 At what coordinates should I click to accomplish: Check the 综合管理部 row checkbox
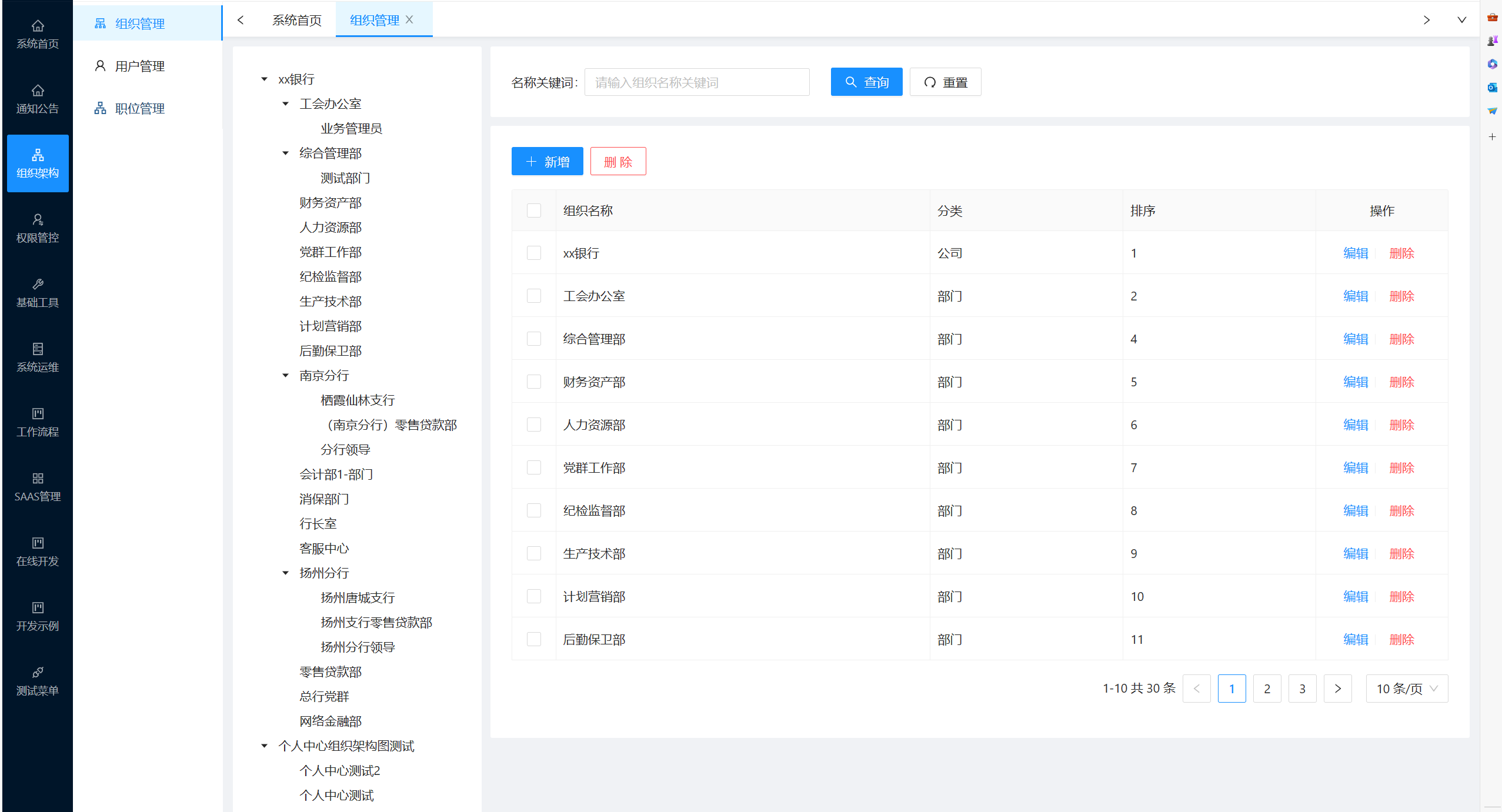tap(534, 339)
